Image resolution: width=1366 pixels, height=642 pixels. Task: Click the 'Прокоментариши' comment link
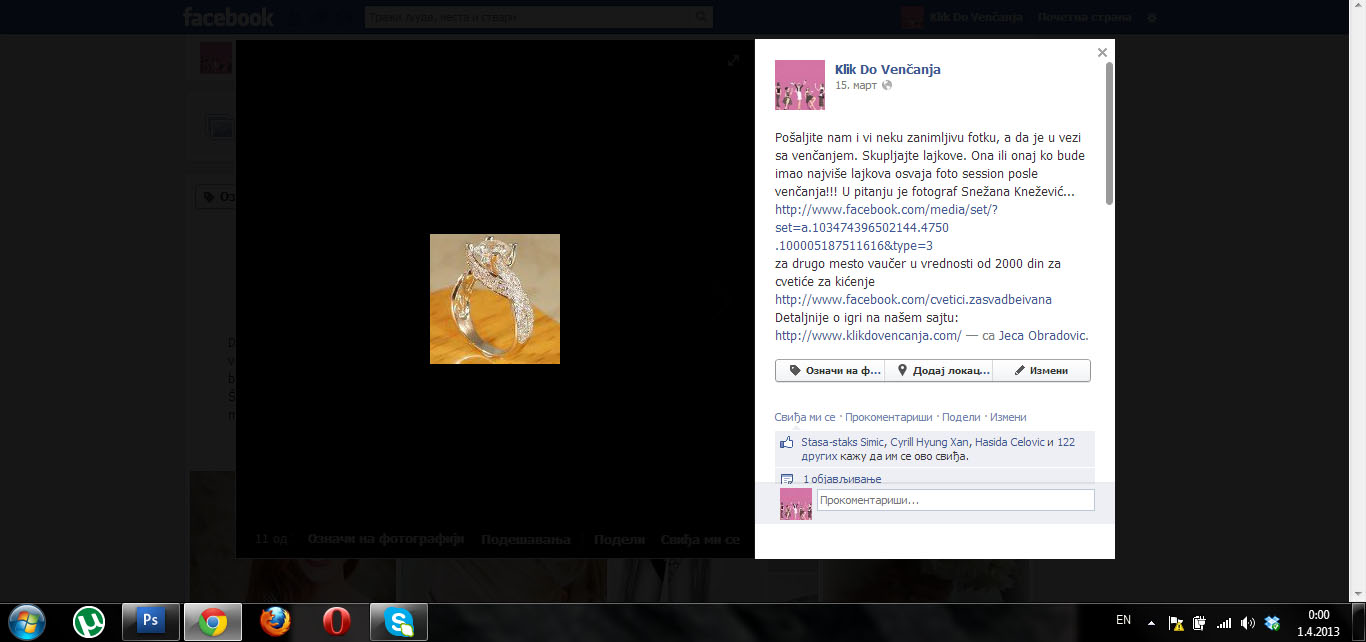coord(888,417)
